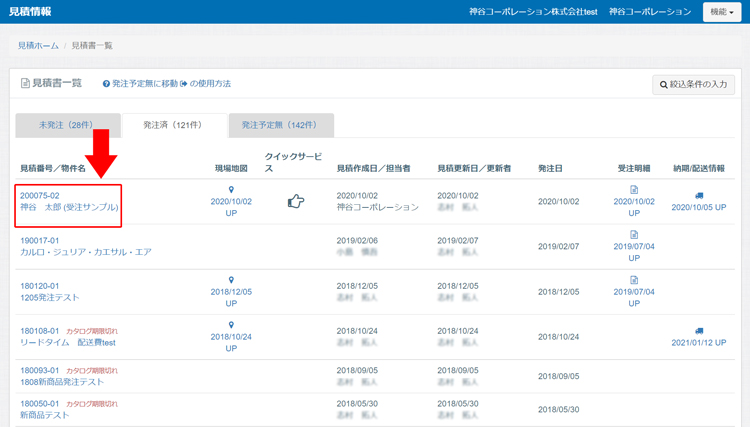Click delivery truck icon dated 2020/10/05
This screenshot has height=427, width=750.
pos(699,196)
